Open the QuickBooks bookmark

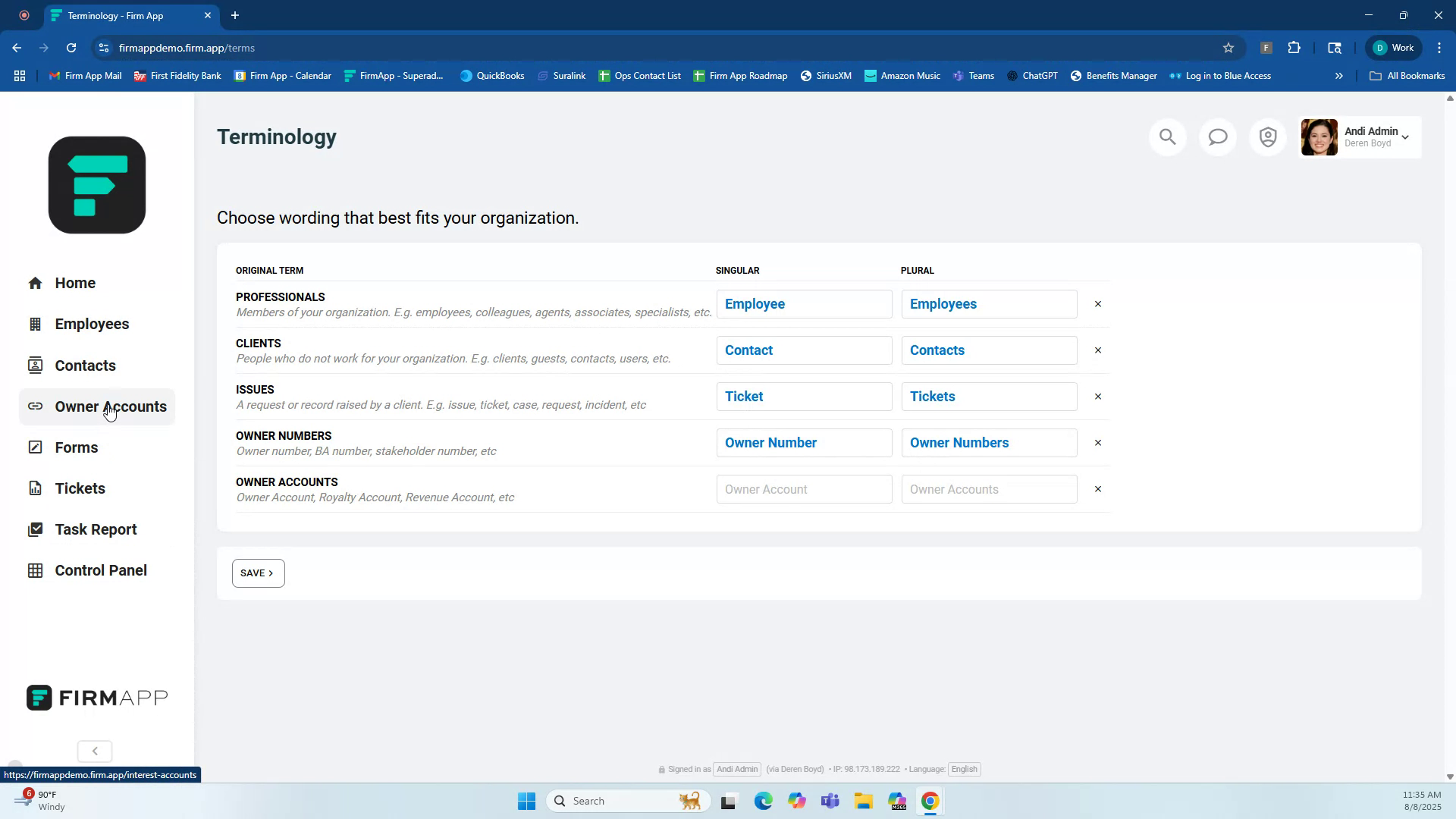(492, 75)
